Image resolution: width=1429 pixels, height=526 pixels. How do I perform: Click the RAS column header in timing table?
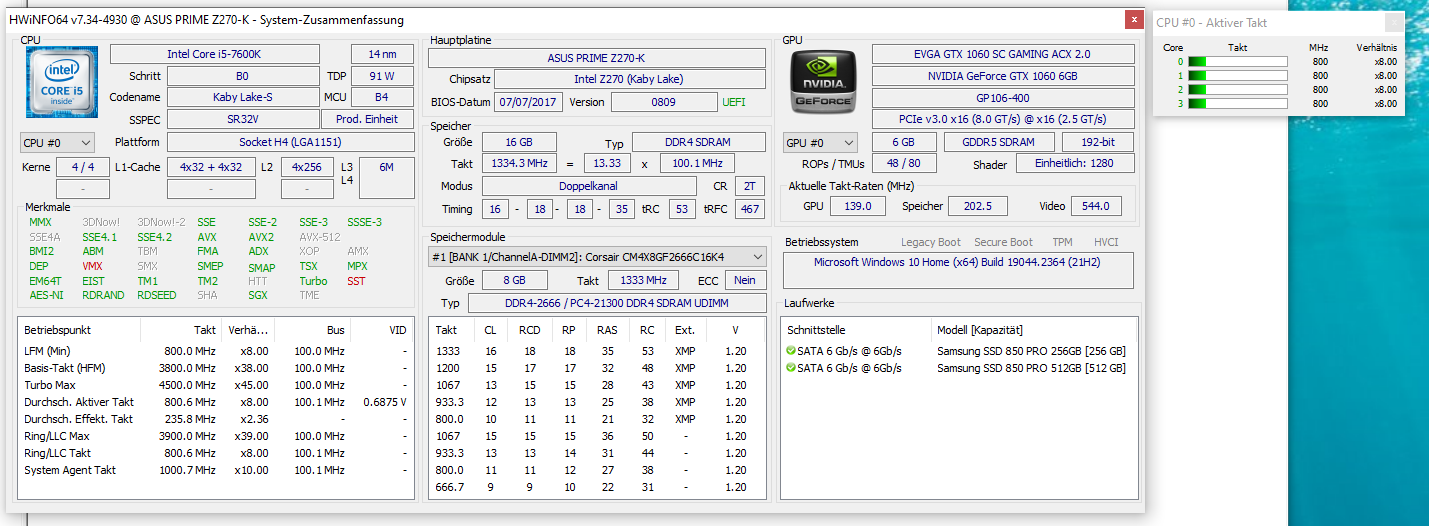pos(607,330)
